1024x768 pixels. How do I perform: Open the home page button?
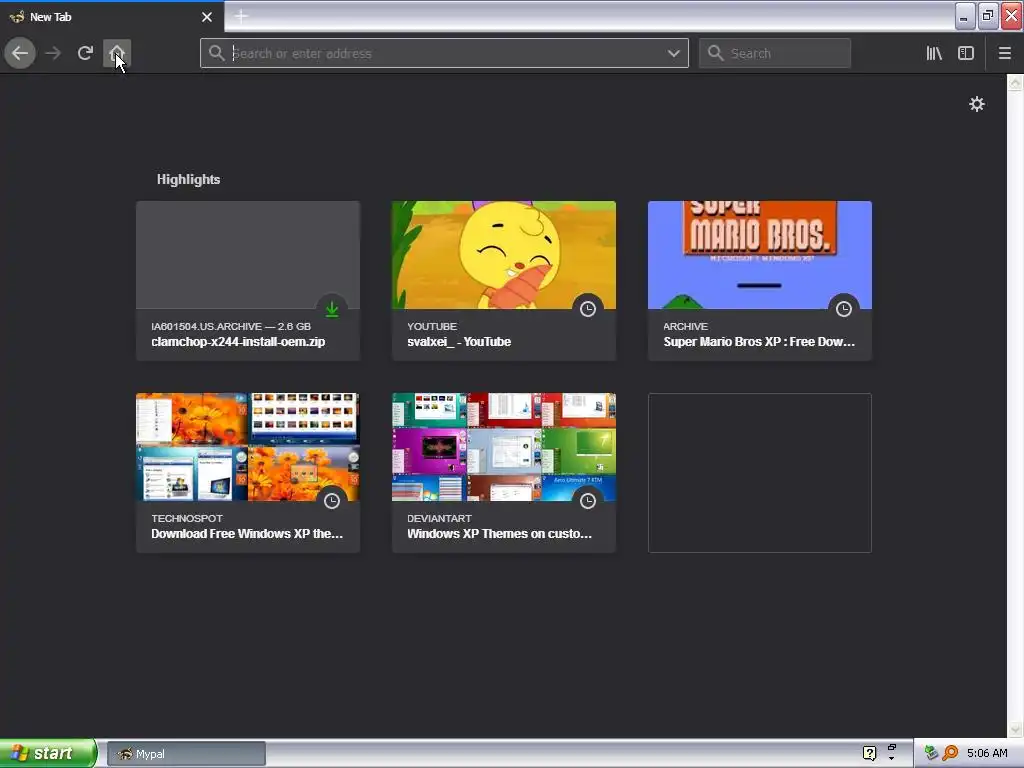pyautogui.click(x=117, y=53)
